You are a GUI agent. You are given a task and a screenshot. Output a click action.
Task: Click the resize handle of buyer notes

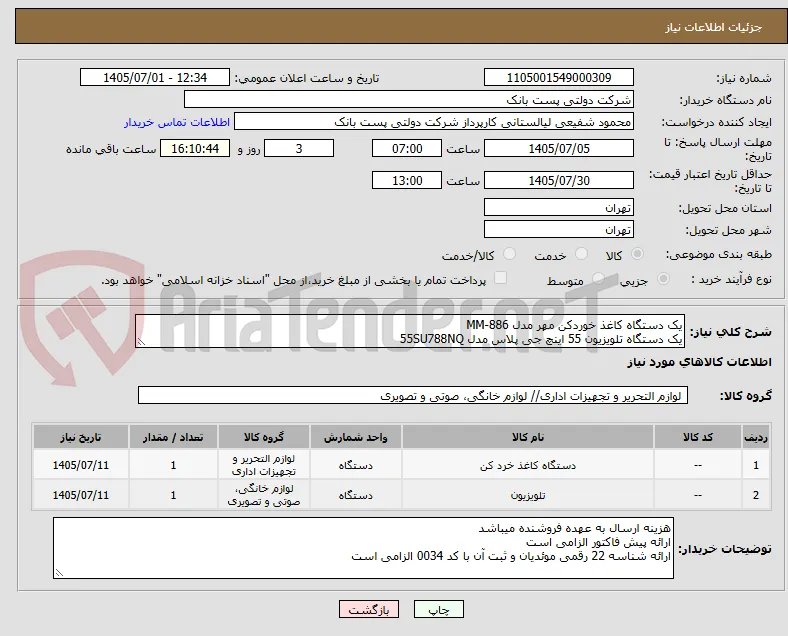click(59, 573)
